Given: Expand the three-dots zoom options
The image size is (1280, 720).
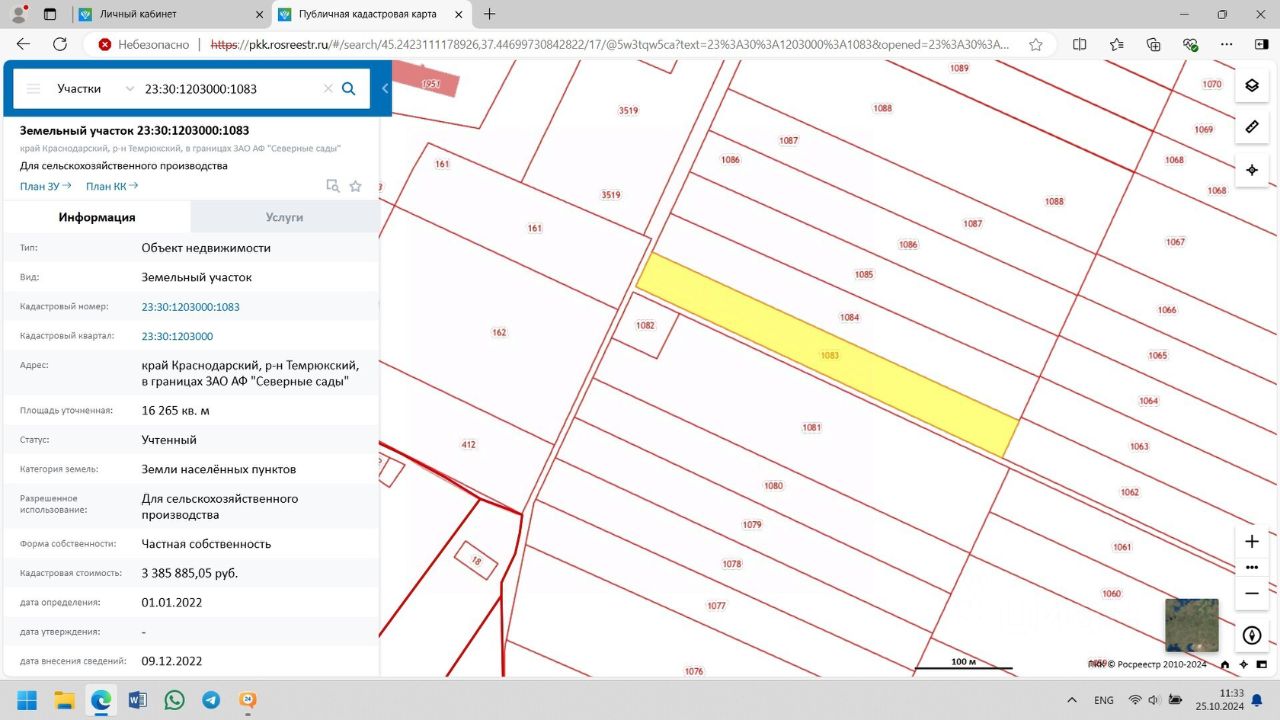Looking at the screenshot, I should pos(1251,567).
